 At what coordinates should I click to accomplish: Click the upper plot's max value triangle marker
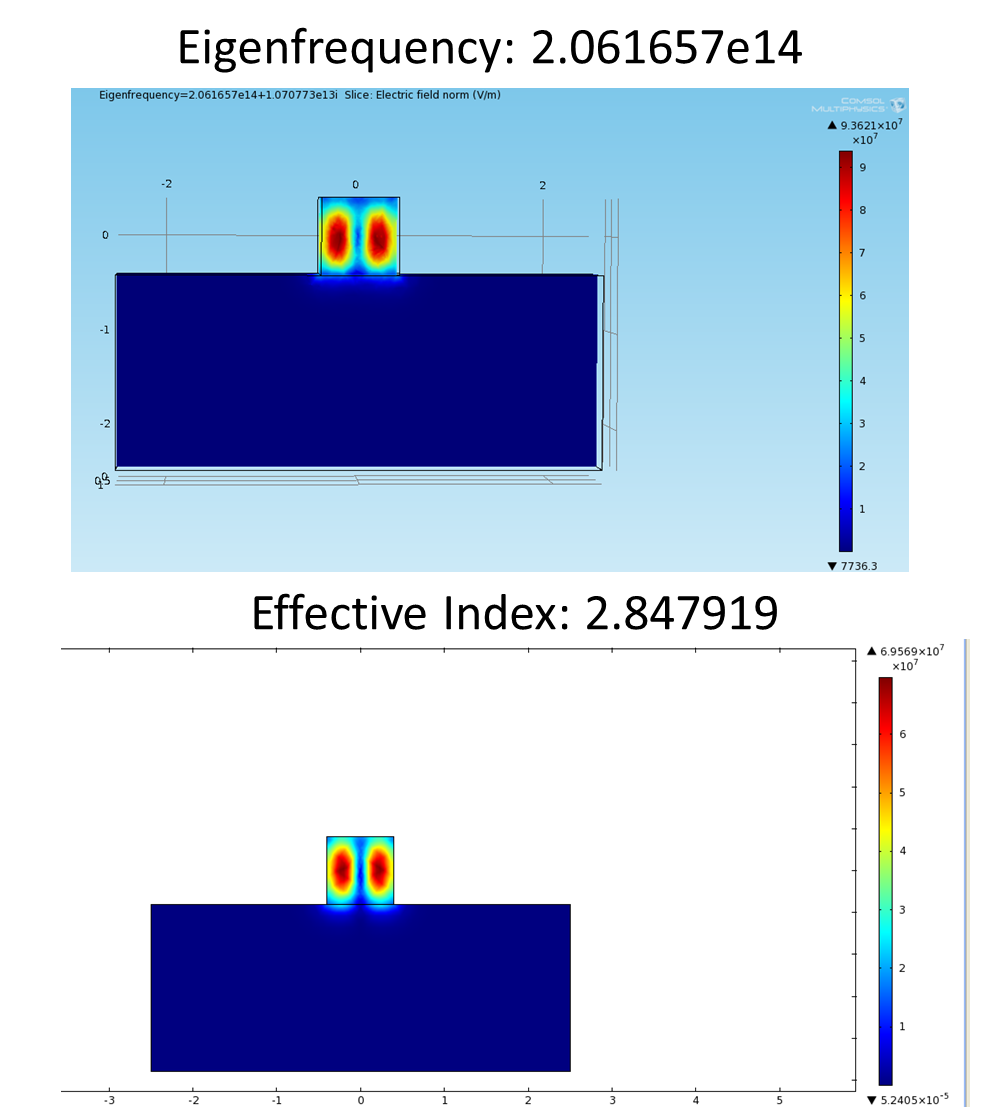click(832, 126)
